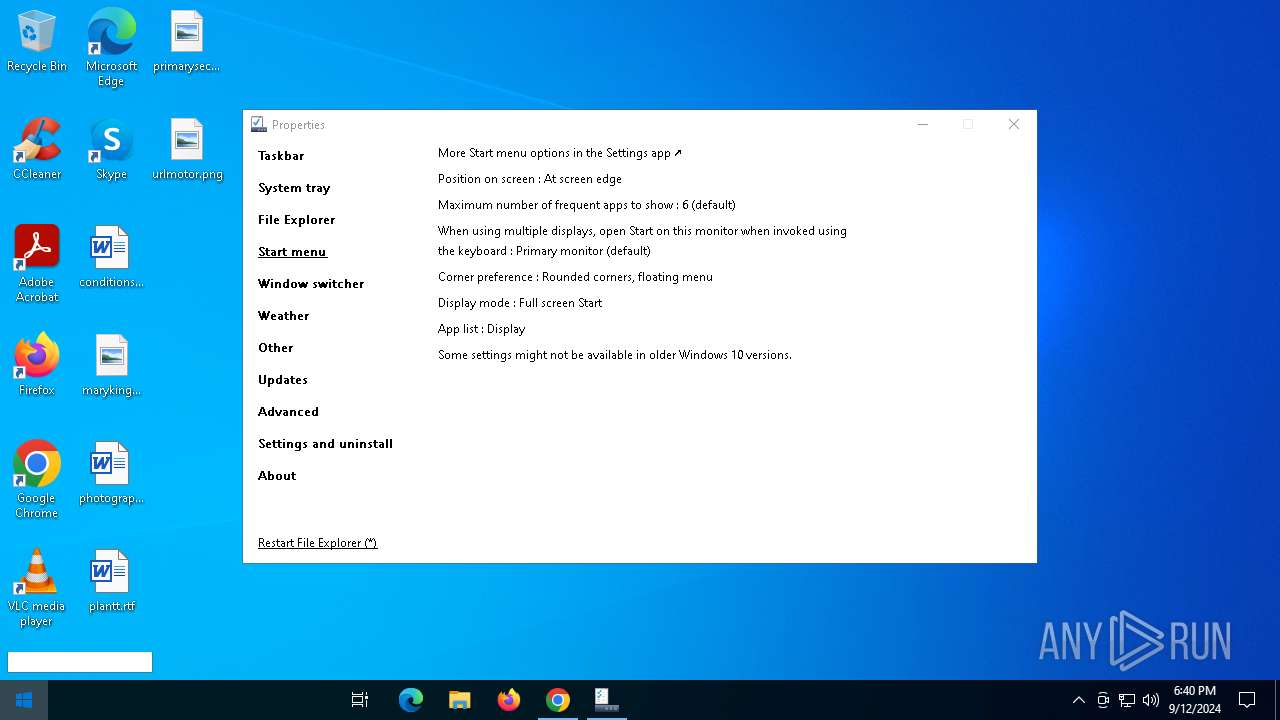
Task: Launch Firefox from the taskbar
Action: coord(509,700)
